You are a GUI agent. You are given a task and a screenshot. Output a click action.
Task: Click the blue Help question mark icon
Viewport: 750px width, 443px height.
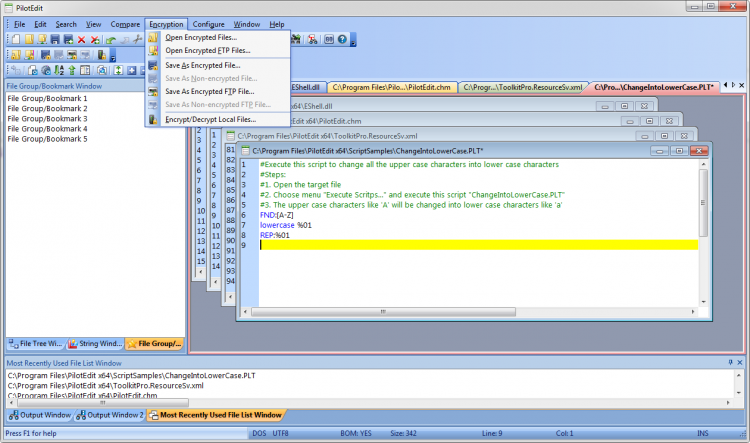[x=342, y=39]
